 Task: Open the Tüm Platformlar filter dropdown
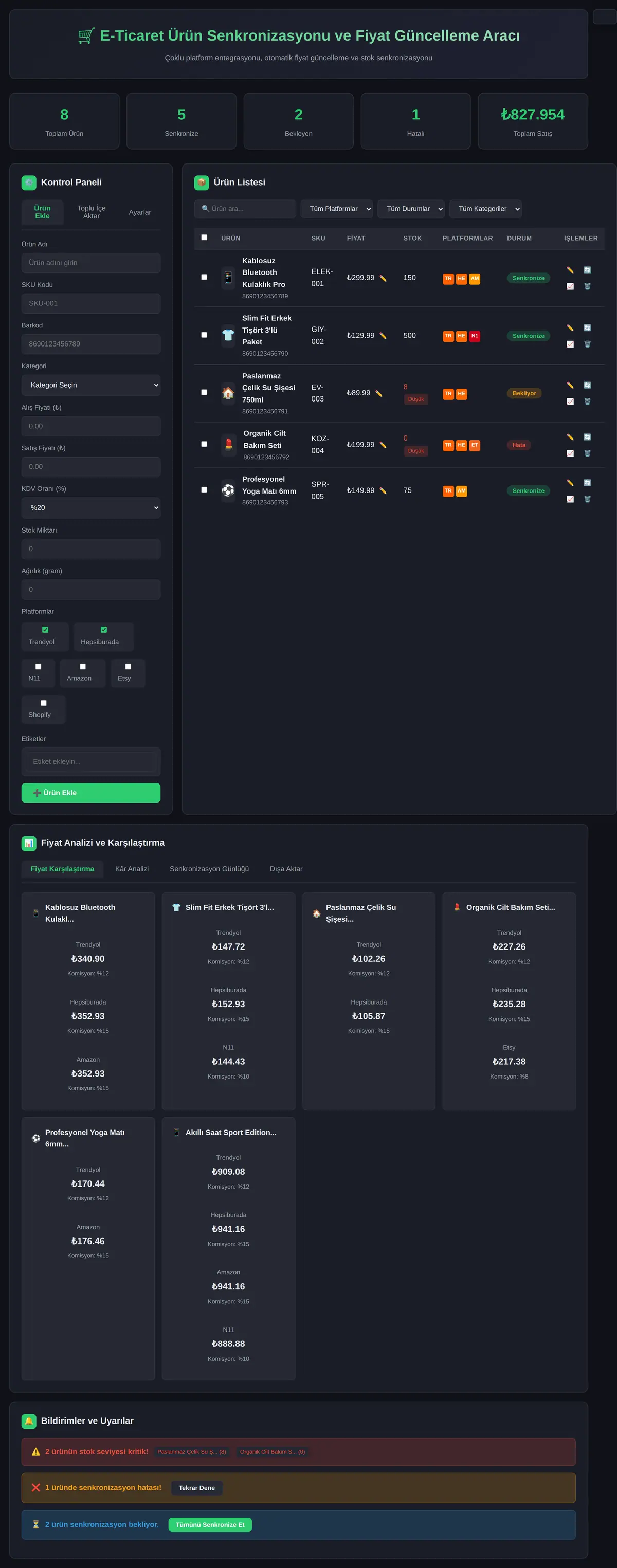click(336, 209)
